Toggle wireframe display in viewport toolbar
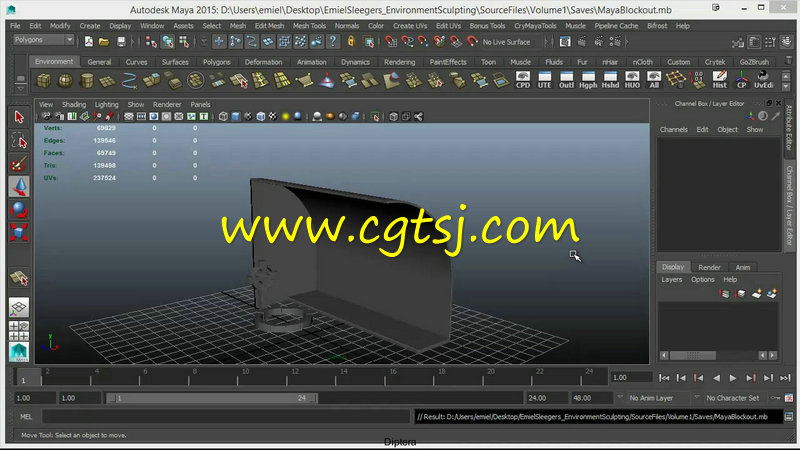The image size is (800, 450). click(x=223, y=117)
